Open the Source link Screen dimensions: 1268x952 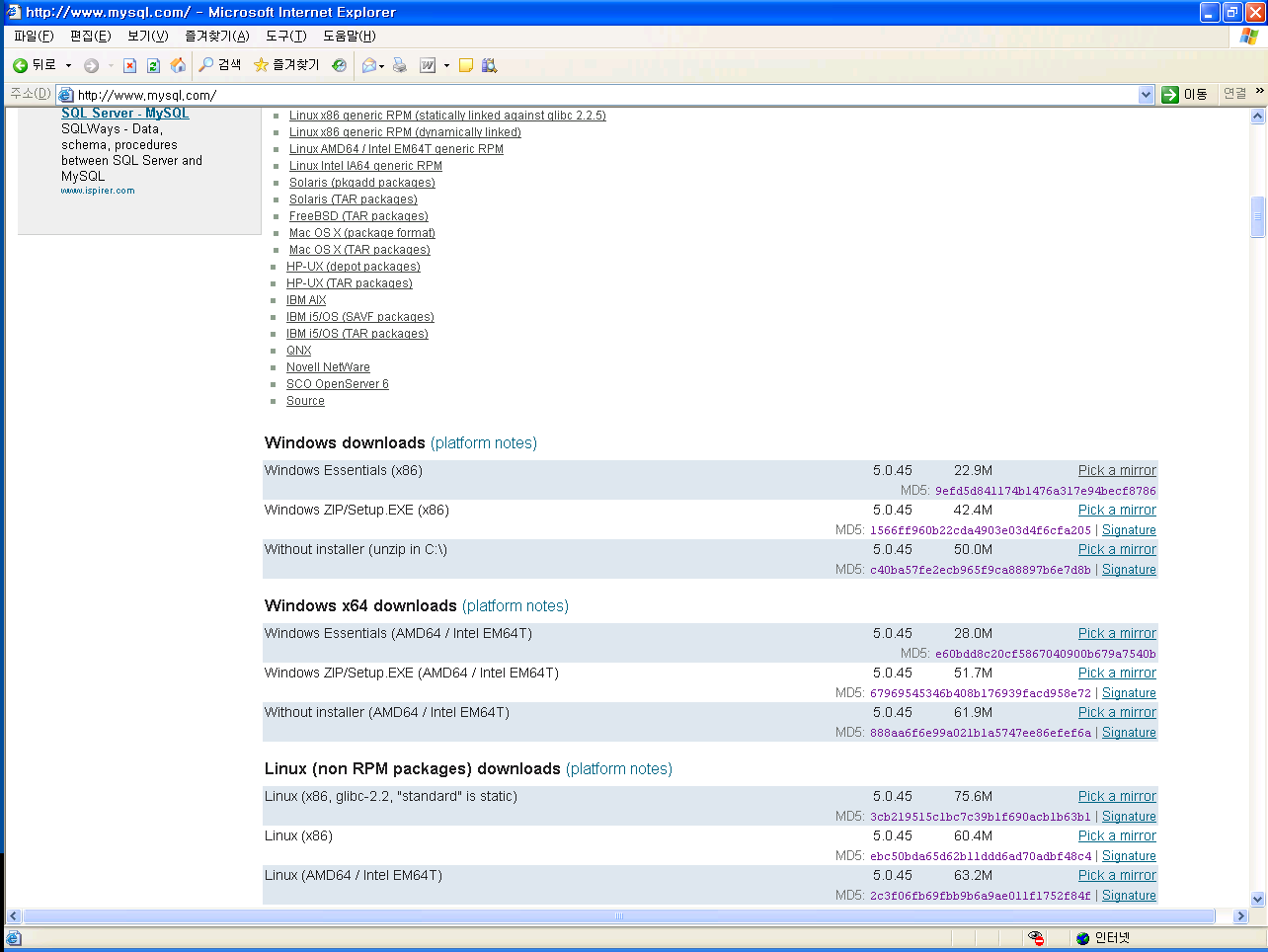click(305, 401)
